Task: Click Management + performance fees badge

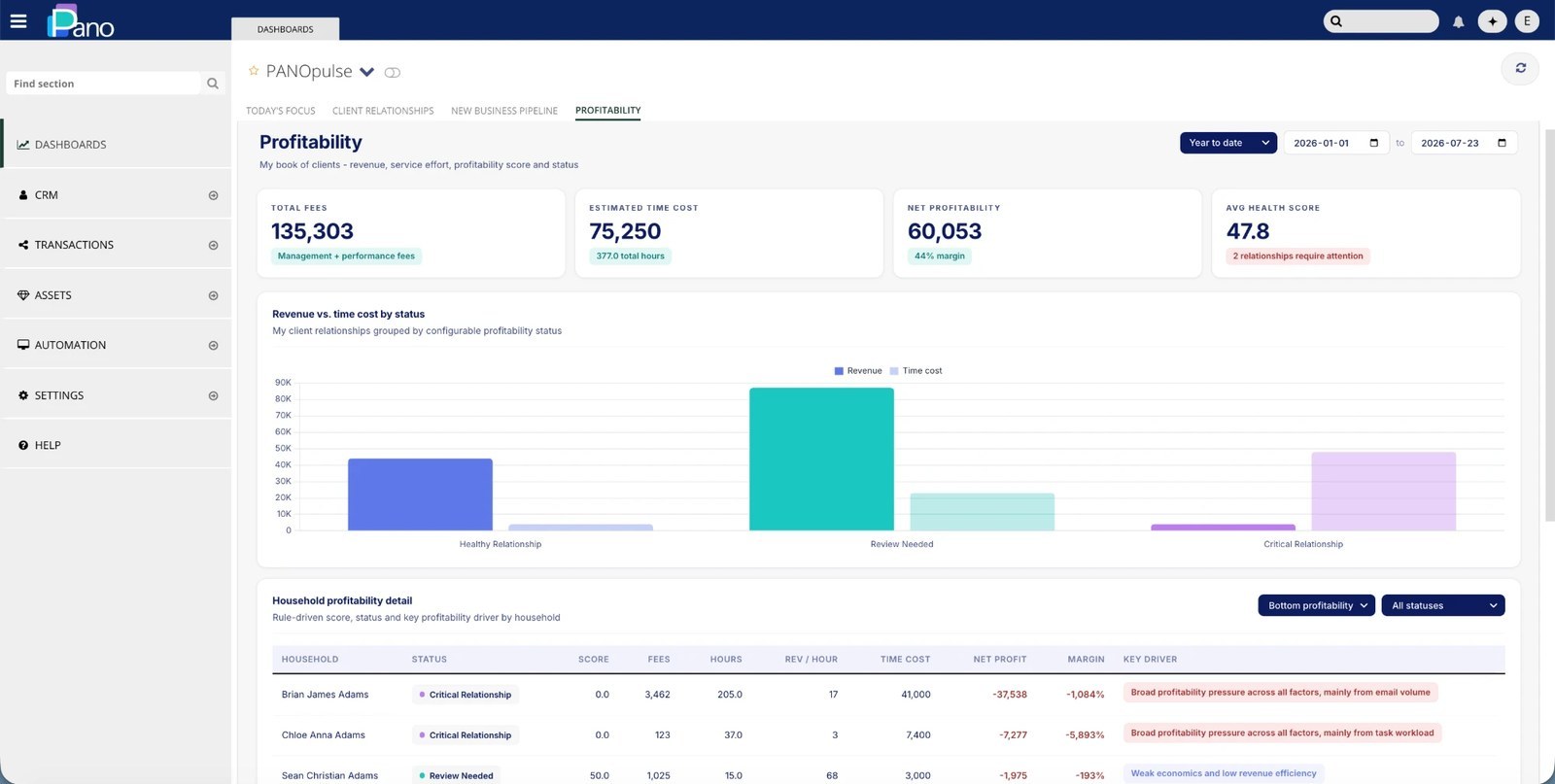Action: tap(346, 256)
